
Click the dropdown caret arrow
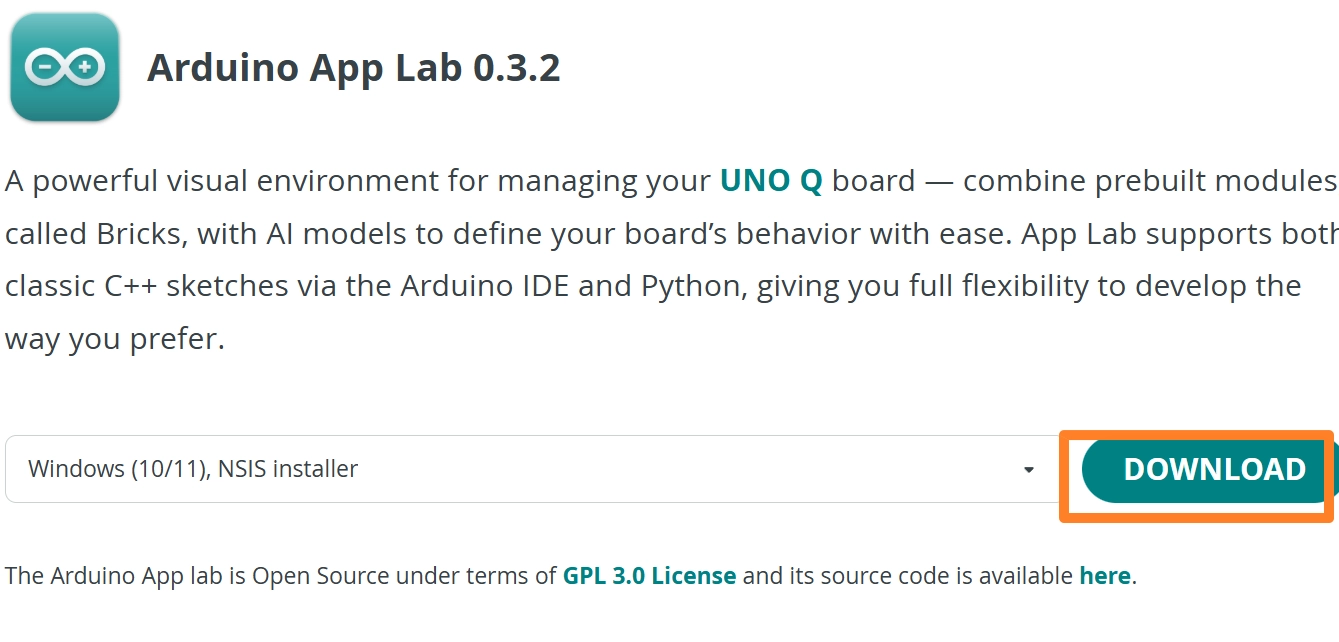(1028, 470)
